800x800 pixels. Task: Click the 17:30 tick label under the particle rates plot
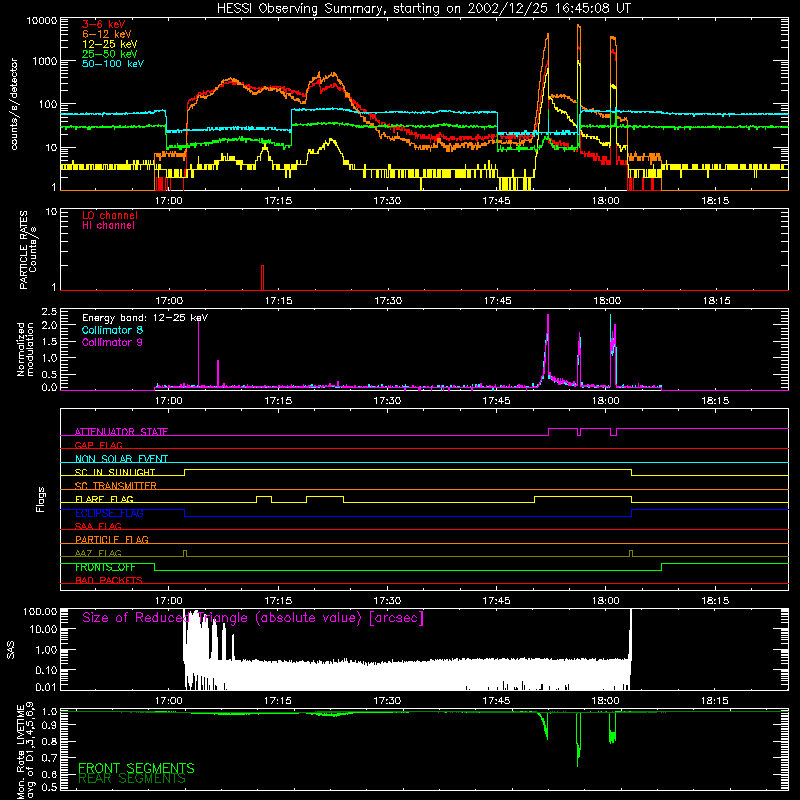tap(388, 301)
